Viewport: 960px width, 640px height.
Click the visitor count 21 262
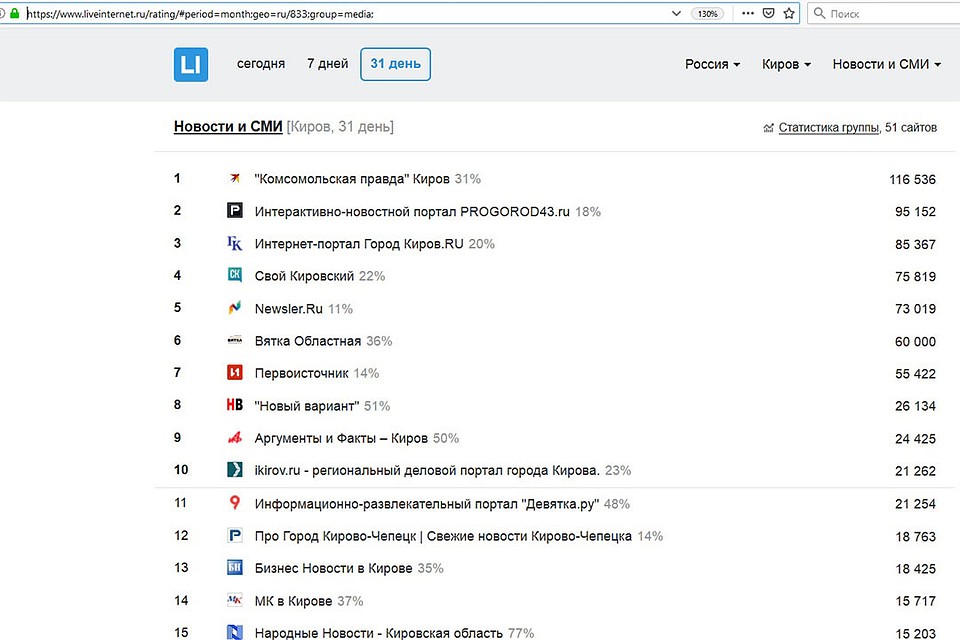915,471
